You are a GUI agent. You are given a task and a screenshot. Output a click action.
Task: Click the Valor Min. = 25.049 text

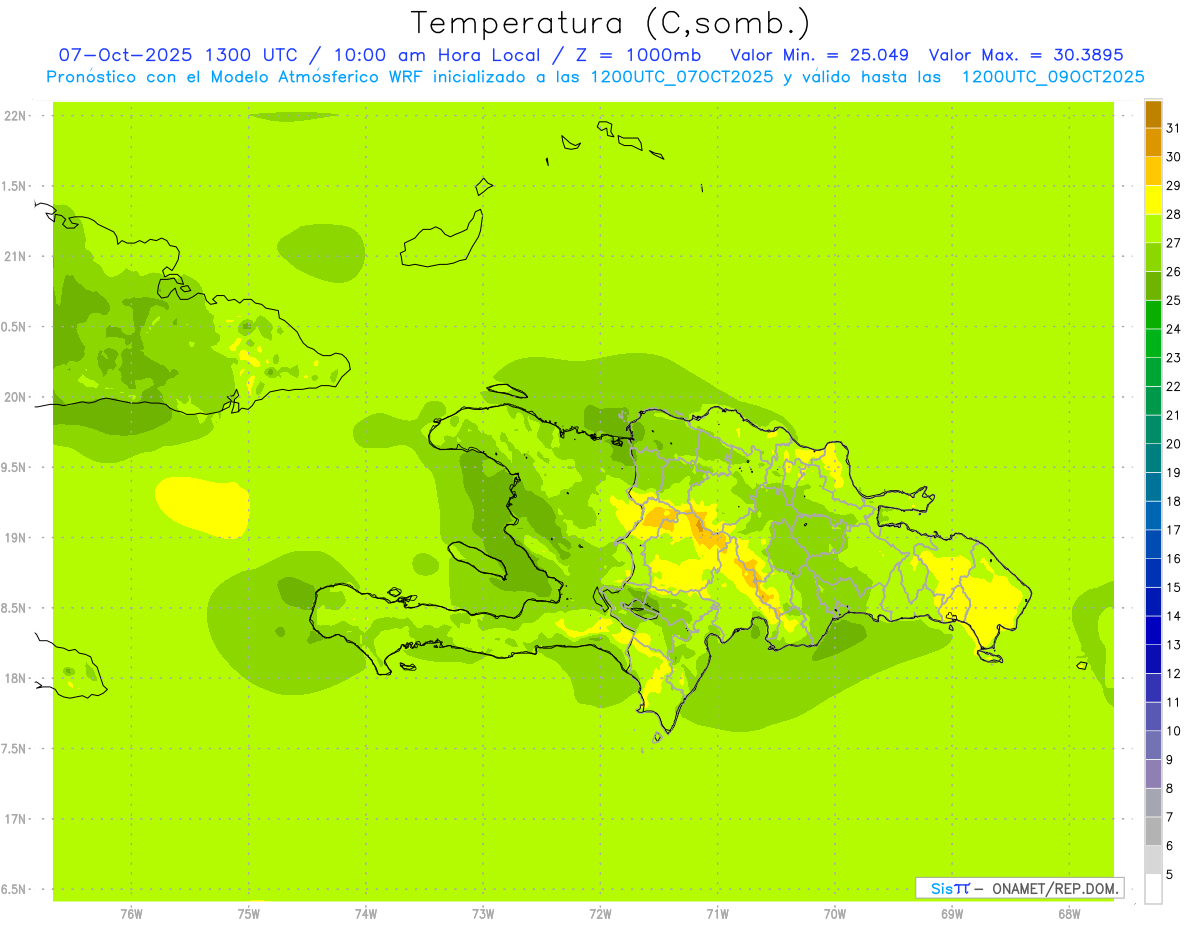coord(819,55)
